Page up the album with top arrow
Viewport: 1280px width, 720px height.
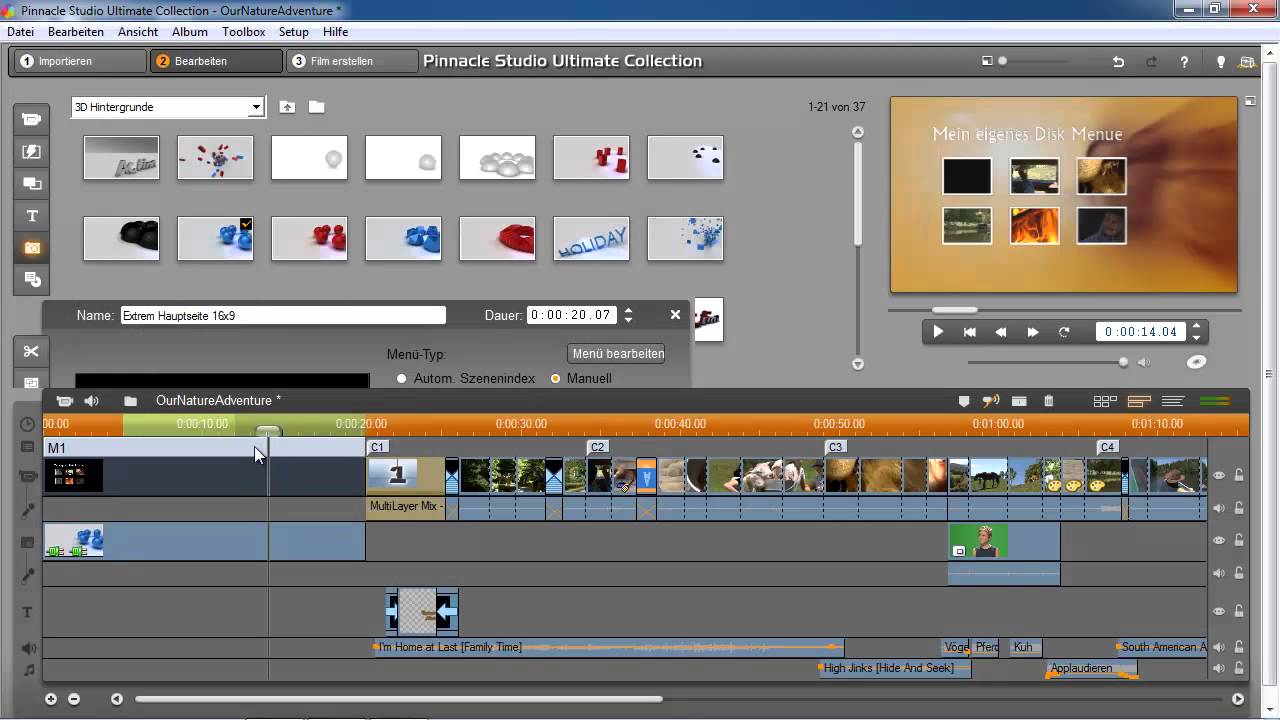(x=857, y=132)
